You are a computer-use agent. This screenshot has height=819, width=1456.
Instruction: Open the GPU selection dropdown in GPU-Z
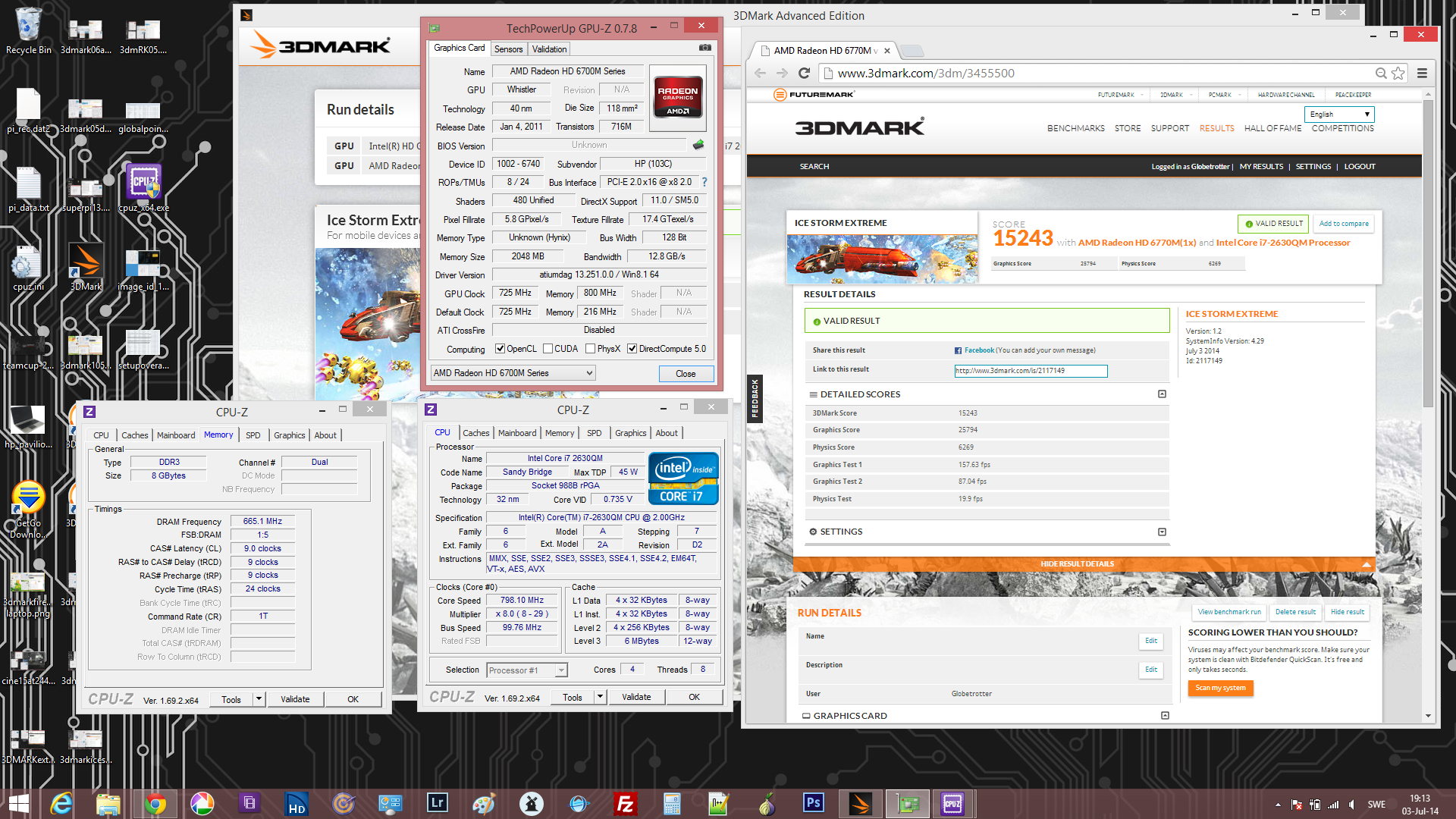[x=513, y=373]
